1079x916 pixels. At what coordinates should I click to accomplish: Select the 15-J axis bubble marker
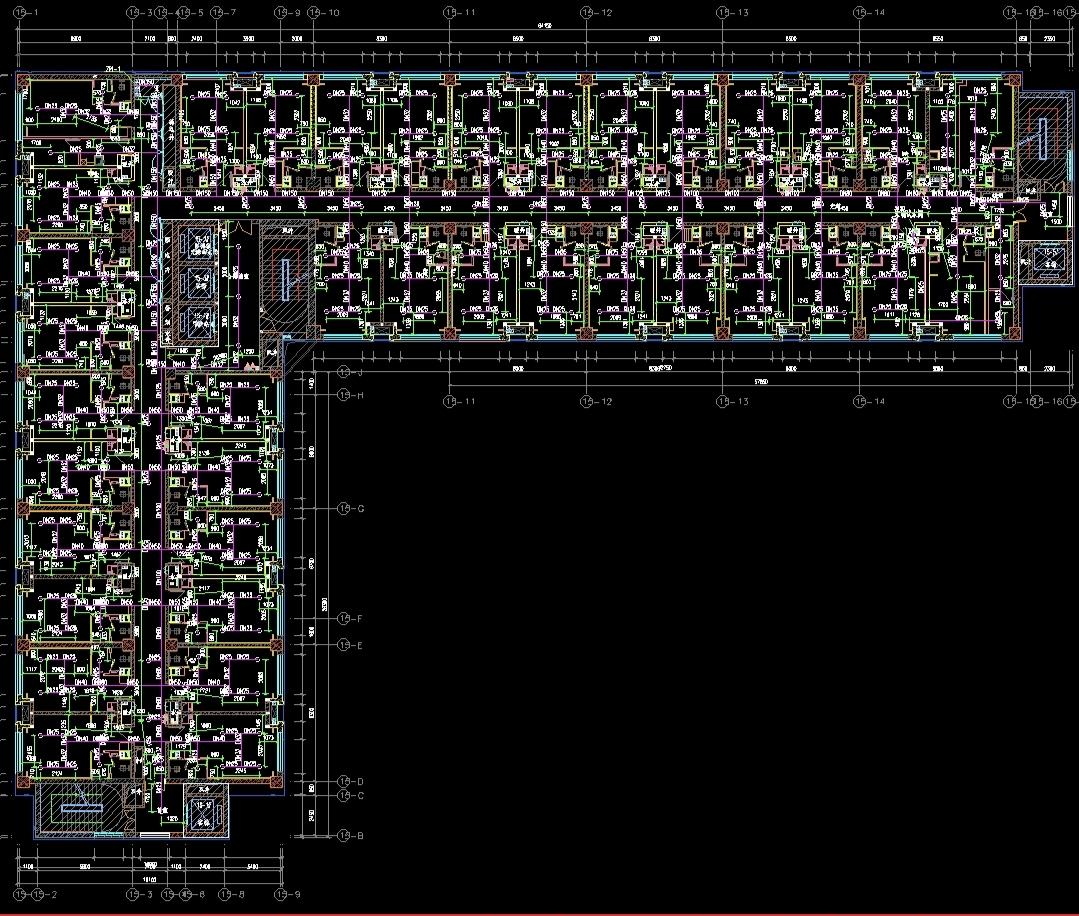point(343,372)
